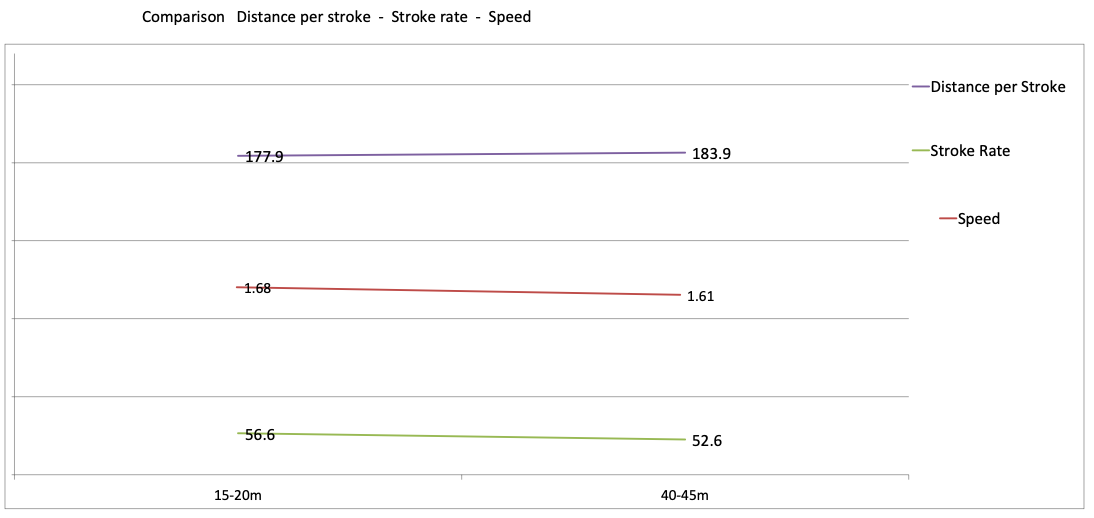
Task: Select the Stroke Rate legend label
Action: click(970, 150)
